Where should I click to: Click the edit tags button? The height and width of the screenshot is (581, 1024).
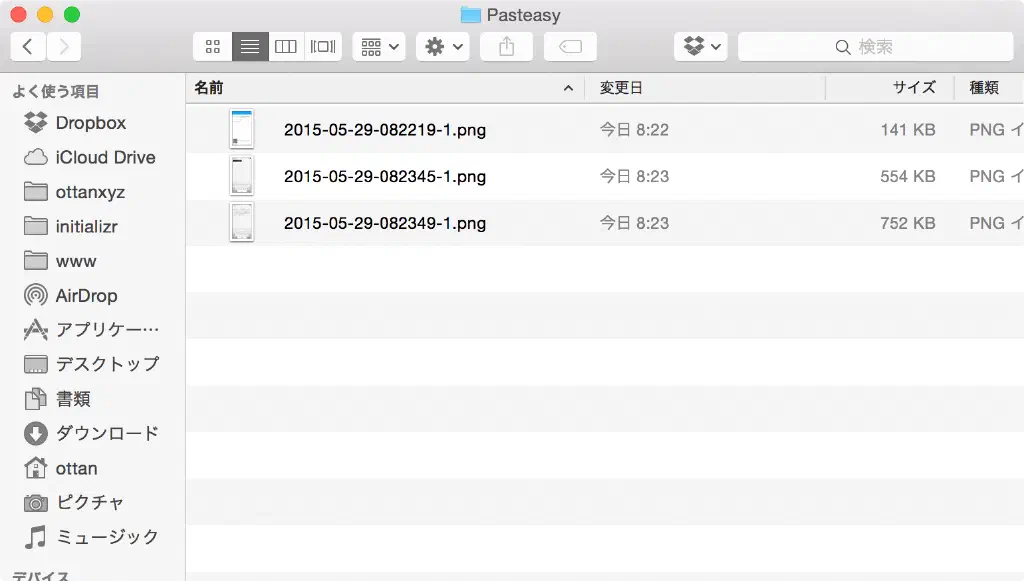(x=570, y=46)
